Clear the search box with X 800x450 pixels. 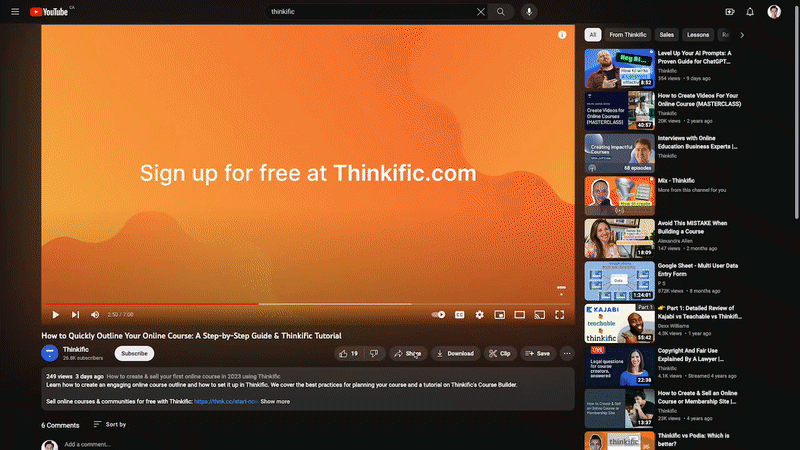point(481,12)
